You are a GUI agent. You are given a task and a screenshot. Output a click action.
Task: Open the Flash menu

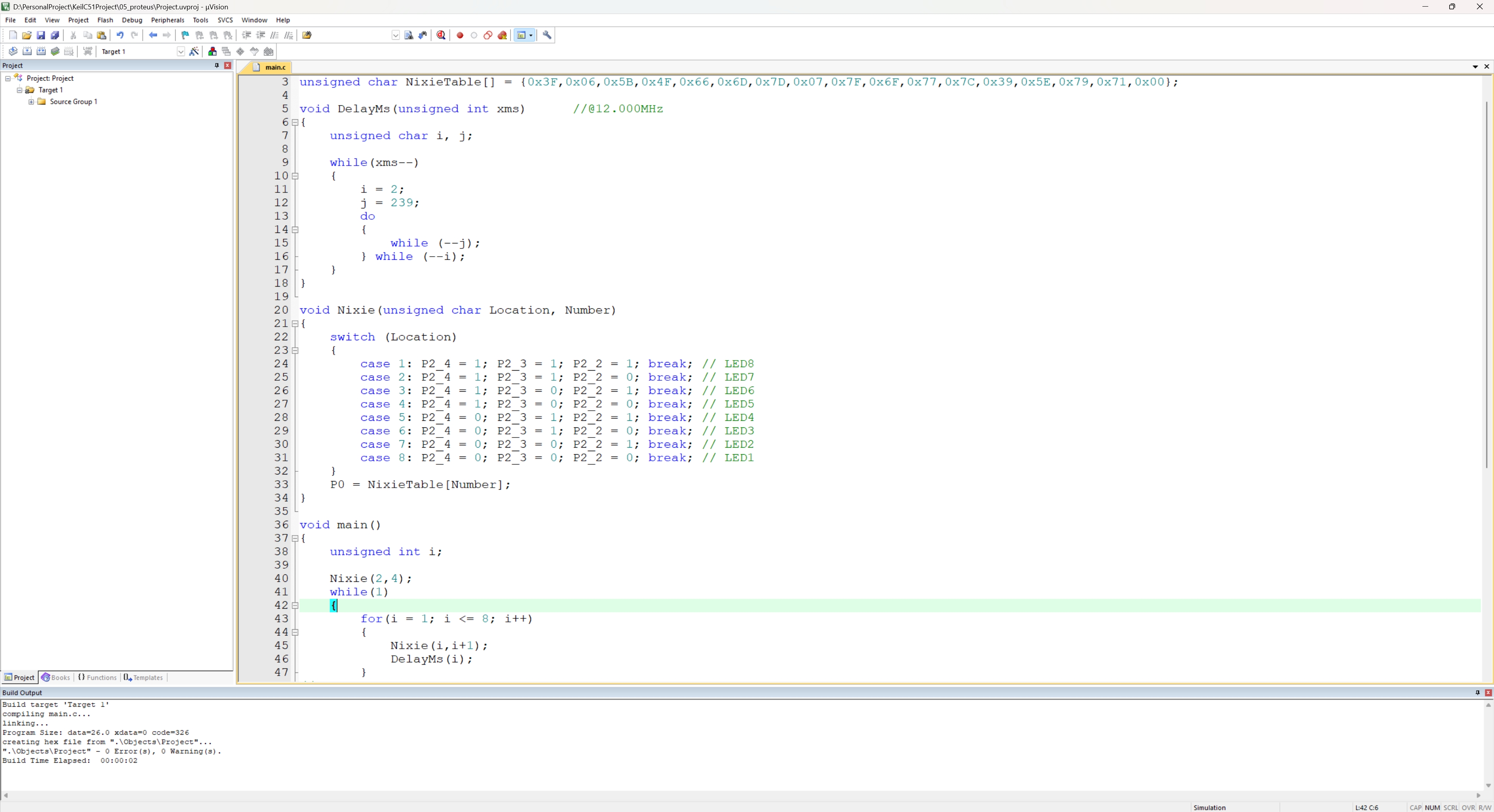click(105, 20)
